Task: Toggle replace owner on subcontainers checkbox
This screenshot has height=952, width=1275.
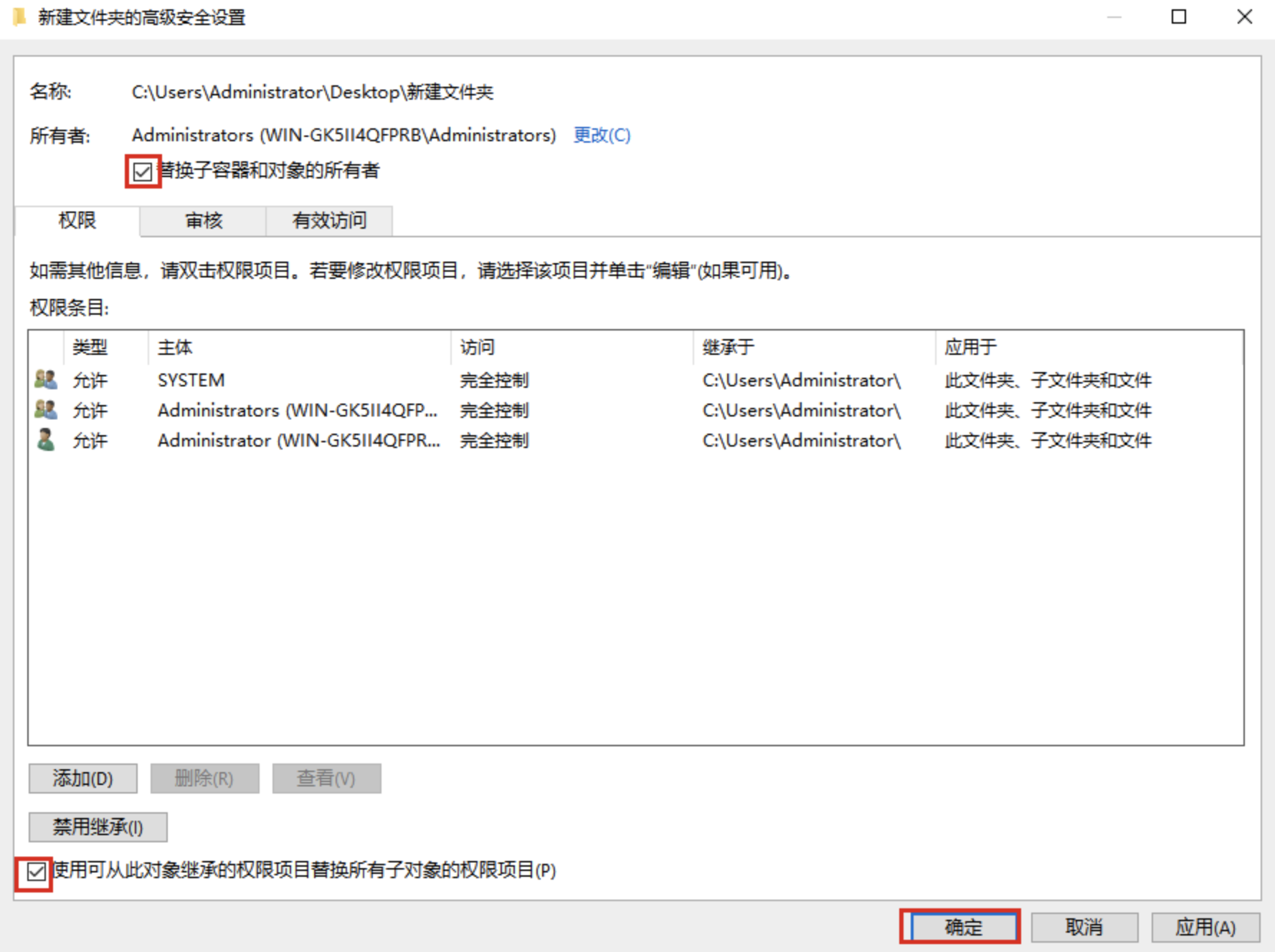Action: pos(142,171)
